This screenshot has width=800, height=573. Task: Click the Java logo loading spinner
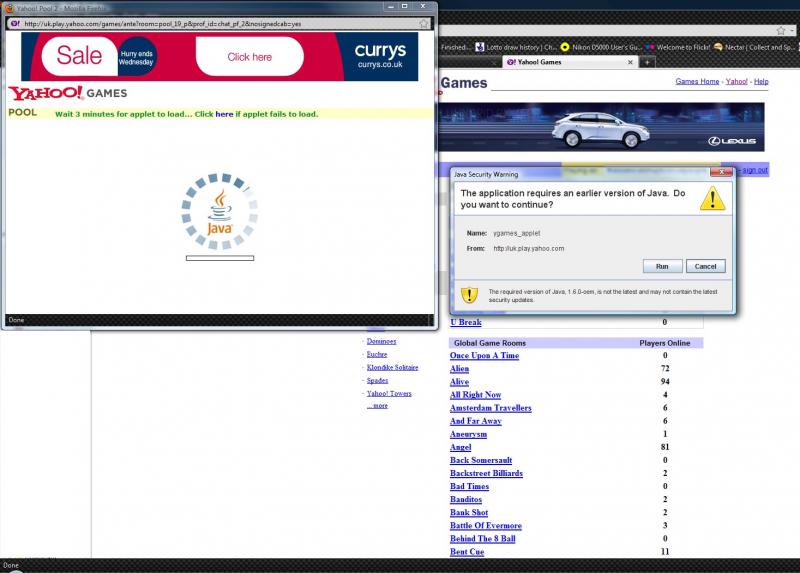click(x=220, y=208)
